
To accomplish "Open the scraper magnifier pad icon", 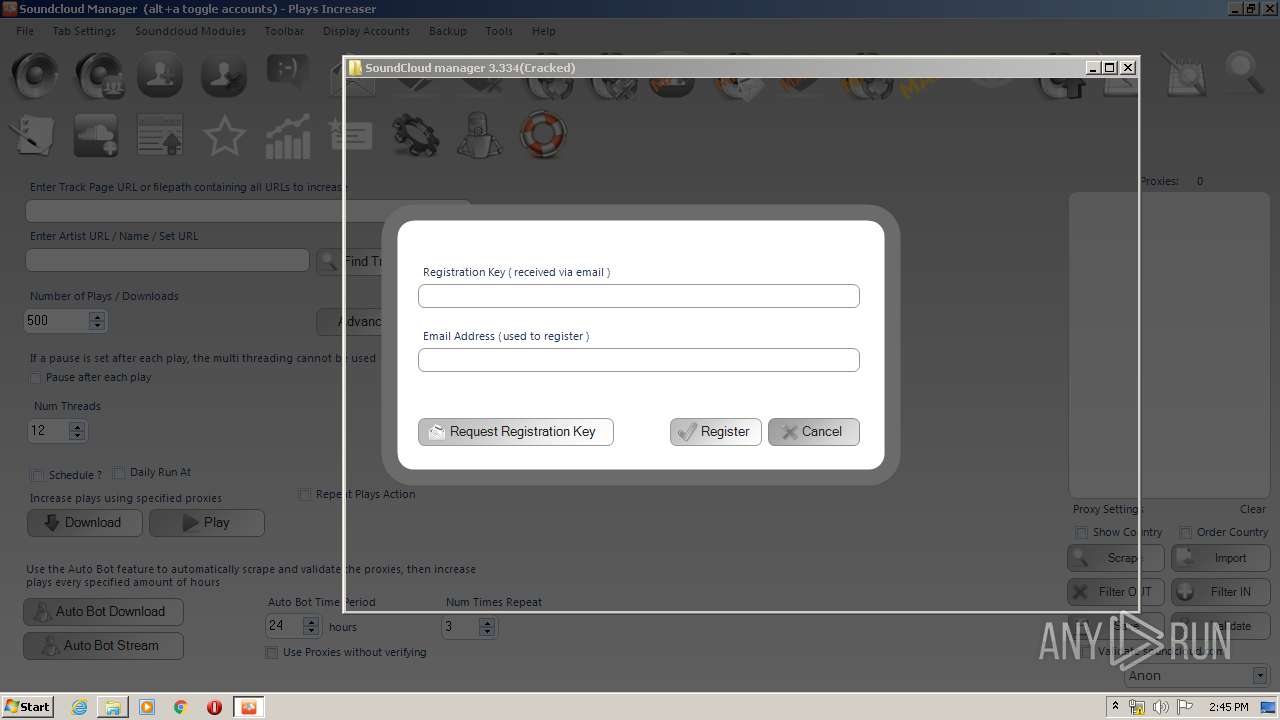I will 1184,76.
